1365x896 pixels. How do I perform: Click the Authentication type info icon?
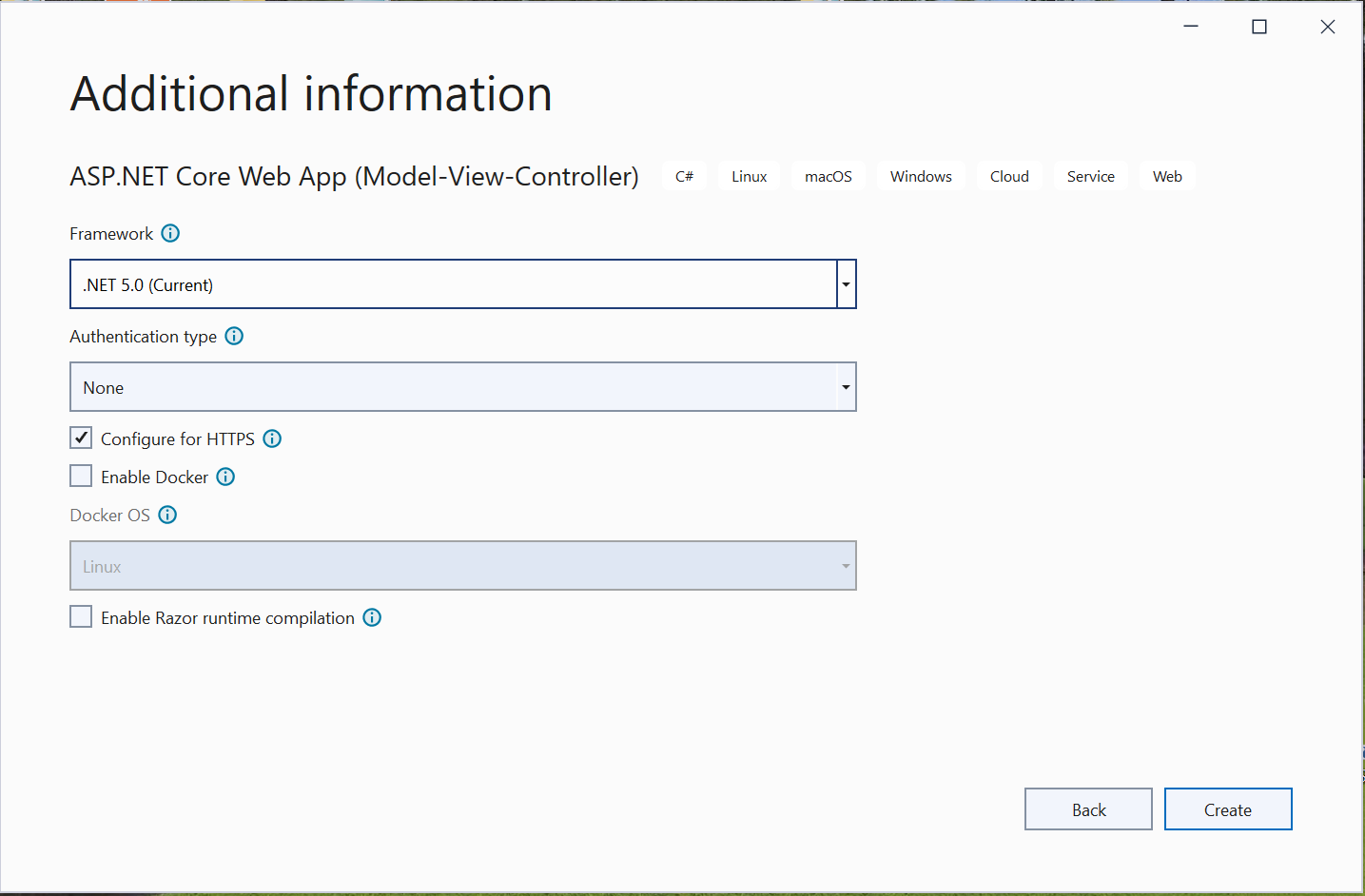(234, 337)
